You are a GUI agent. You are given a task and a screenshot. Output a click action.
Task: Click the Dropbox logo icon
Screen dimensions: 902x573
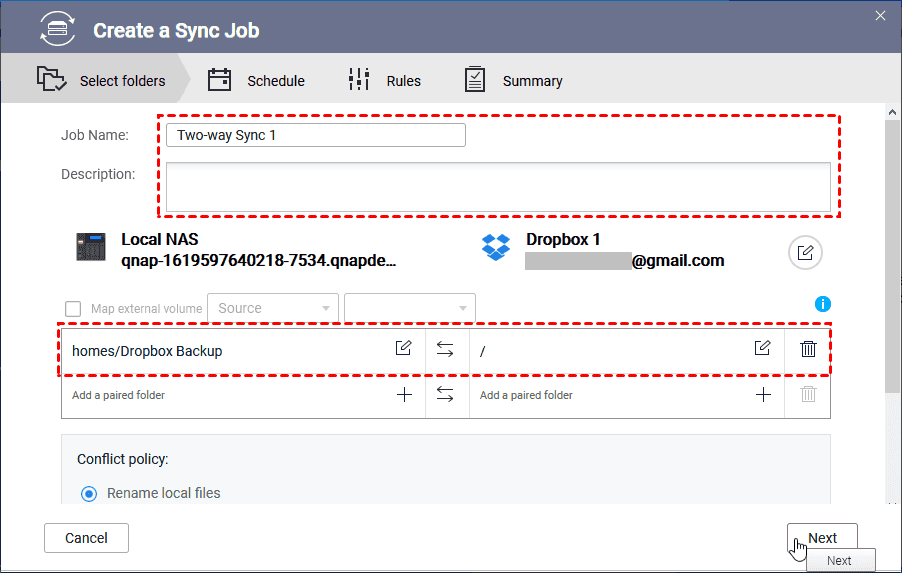coord(496,247)
